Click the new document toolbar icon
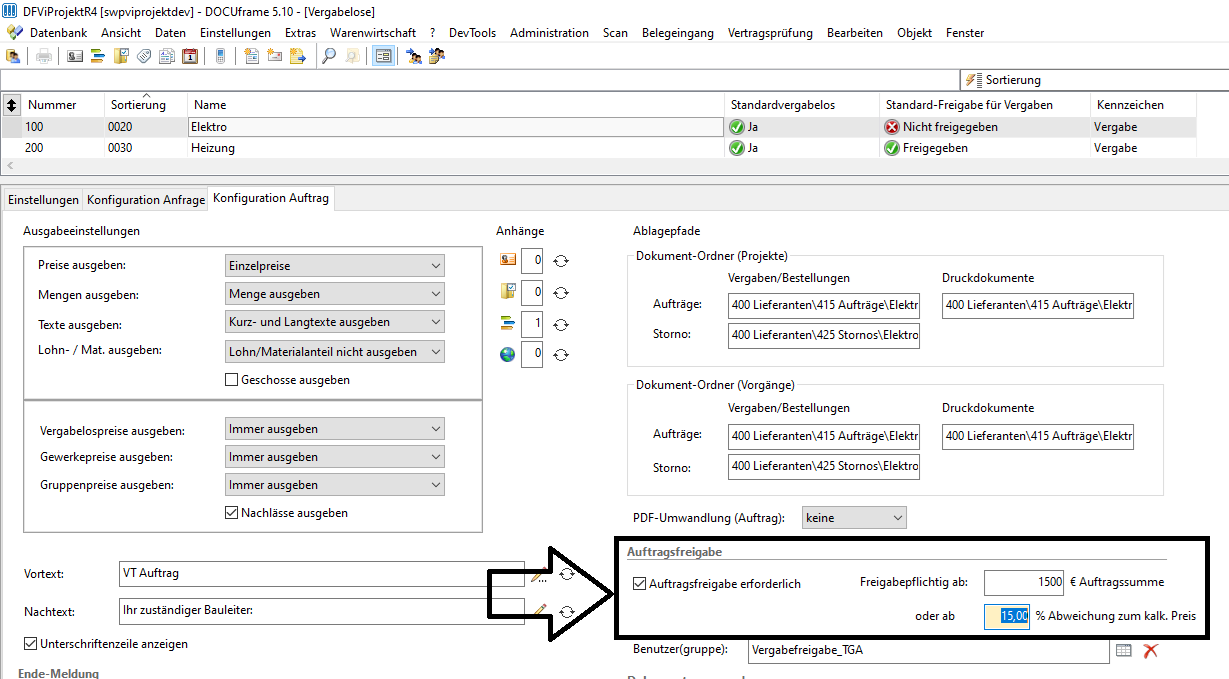The width and height of the screenshot is (1229, 679). click(x=251, y=56)
